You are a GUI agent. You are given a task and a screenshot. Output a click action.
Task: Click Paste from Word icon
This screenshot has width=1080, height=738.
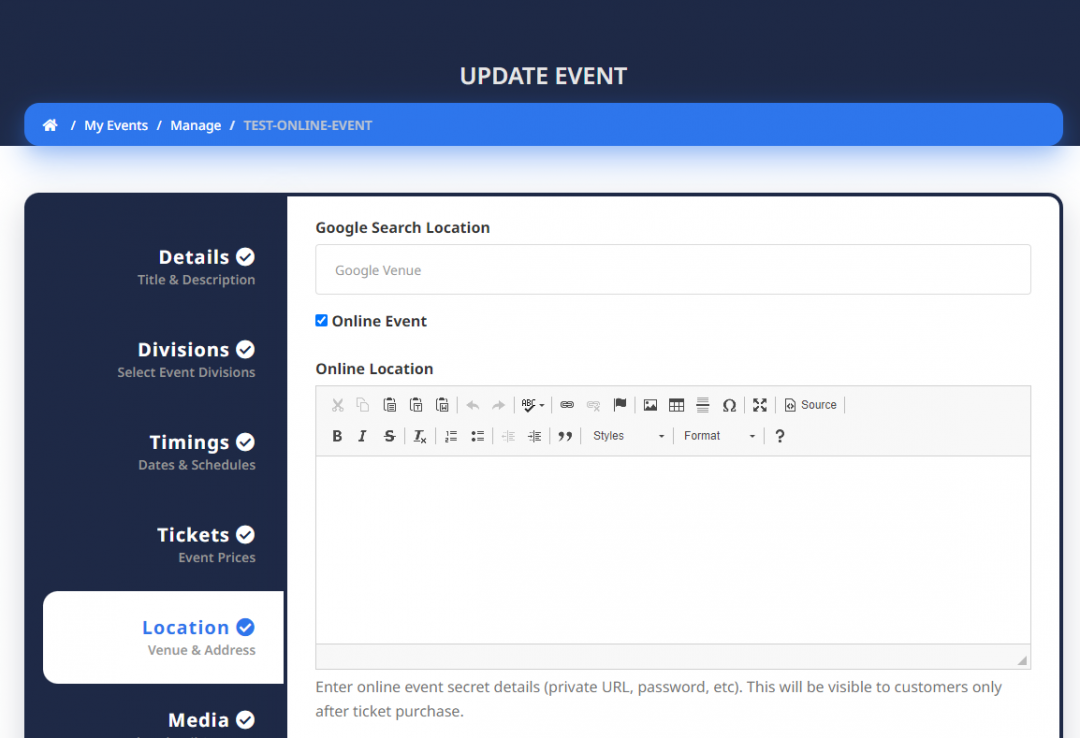442,405
